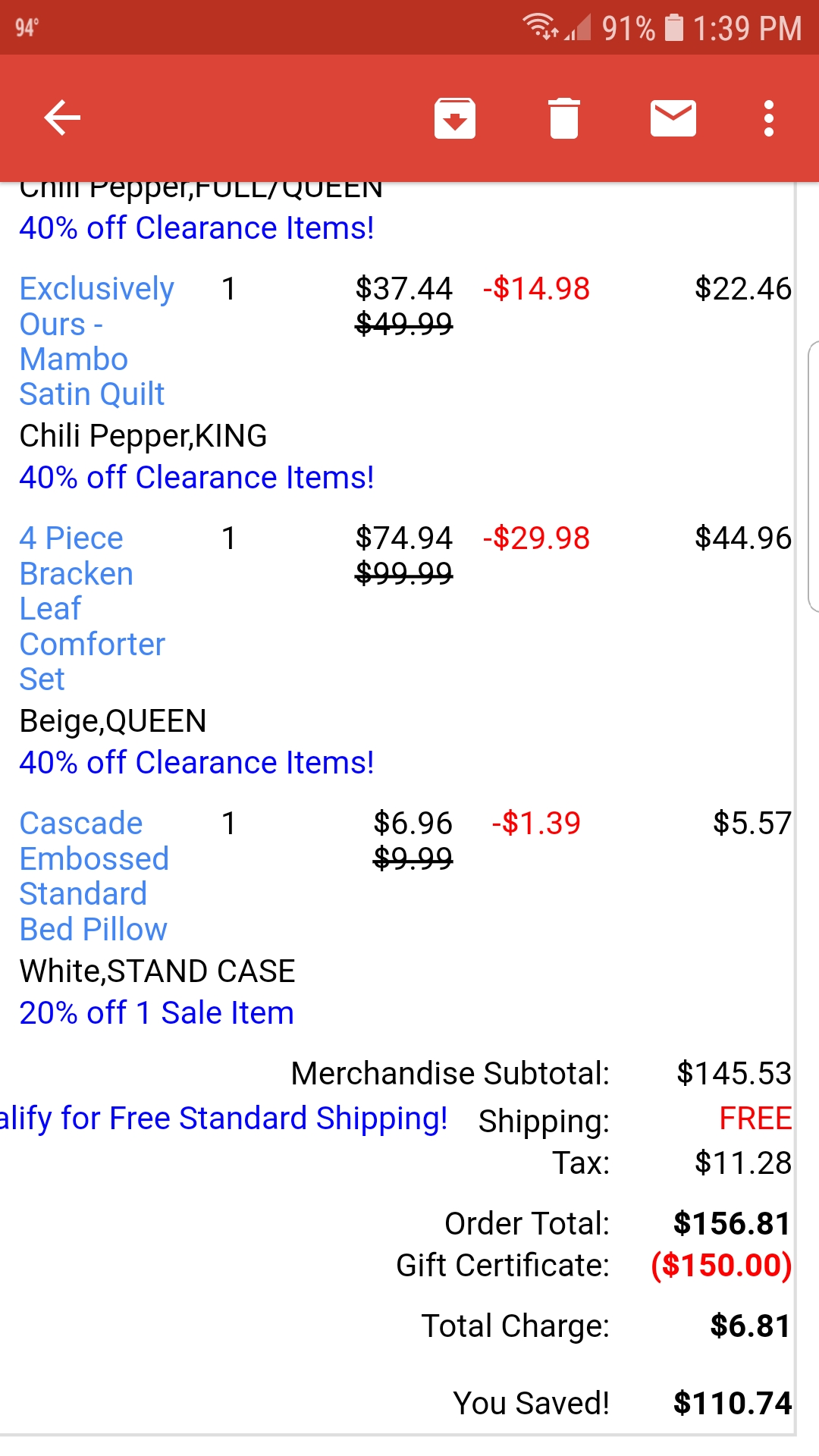Tap the scrollbar handle on right edge
Screen dimensions: 819x1456
pyautogui.click(x=814, y=476)
